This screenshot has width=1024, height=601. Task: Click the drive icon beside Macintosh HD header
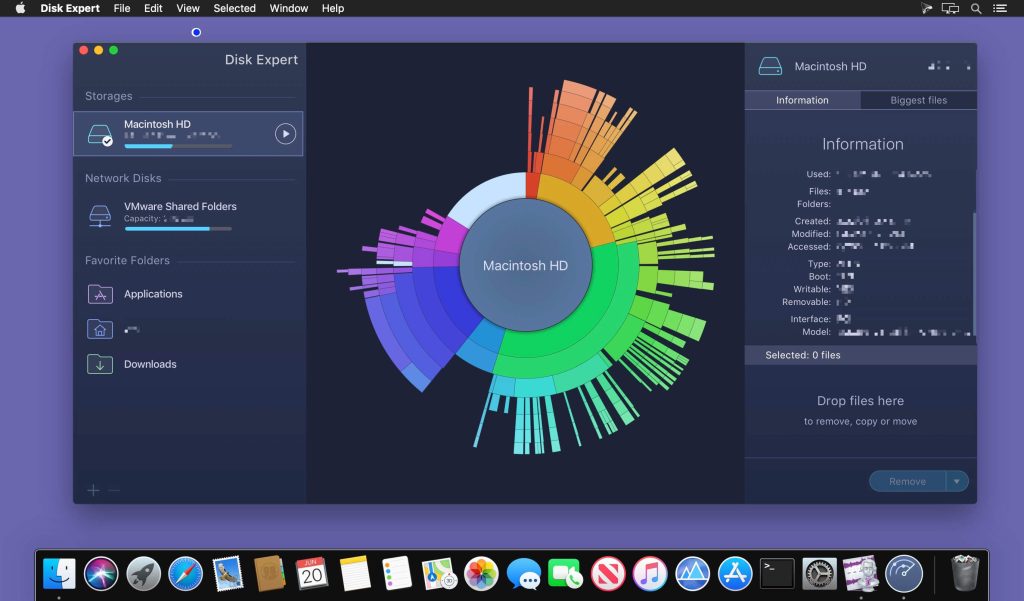coord(770,65)
